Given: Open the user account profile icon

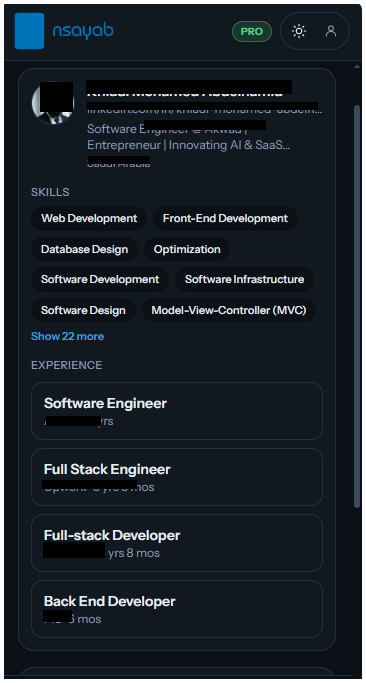Looking at the screenshot, I should pos(331,31).
